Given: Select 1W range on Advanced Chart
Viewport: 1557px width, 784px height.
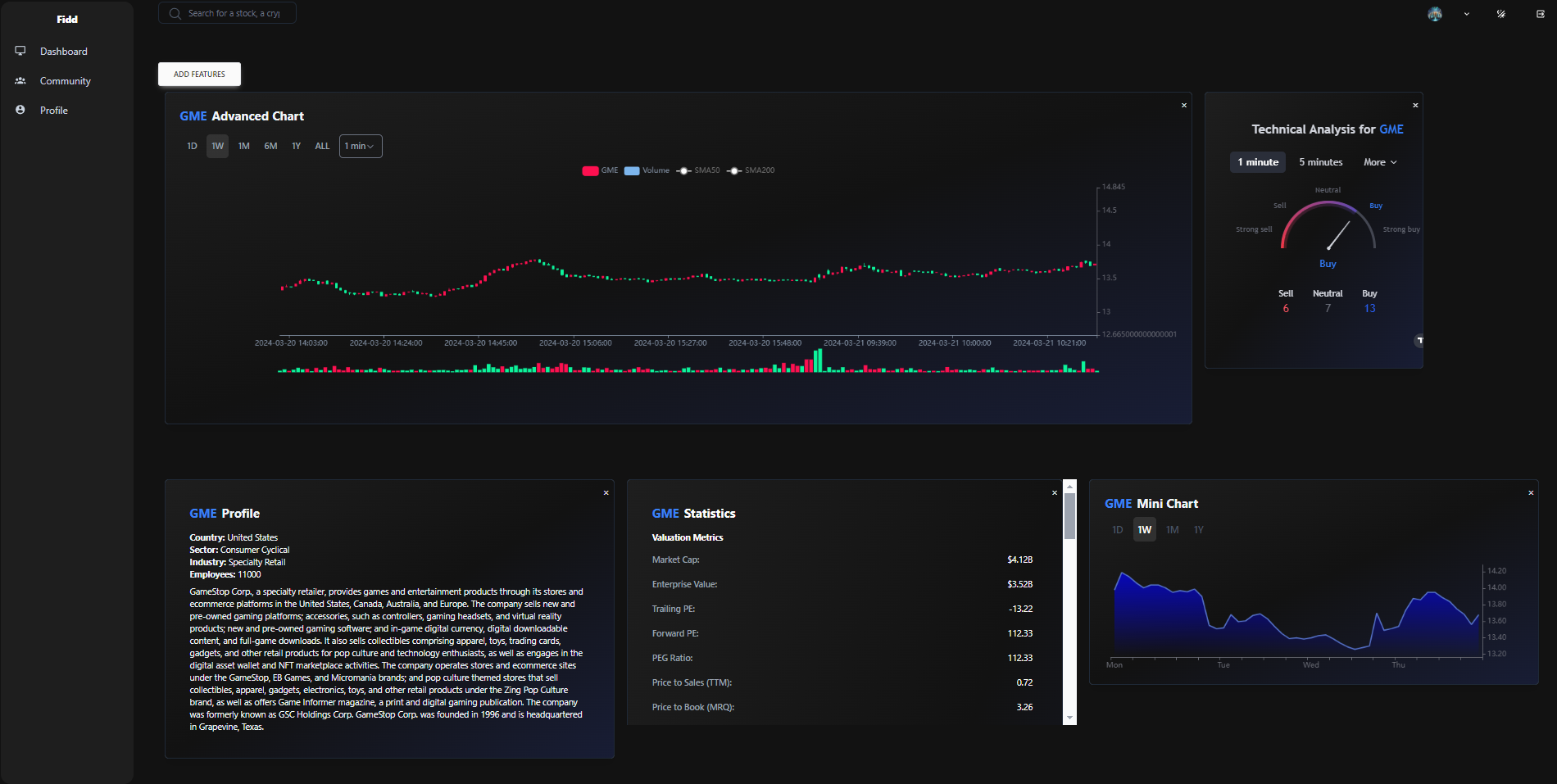Looking at the screenshot, I should pos(217,146).
